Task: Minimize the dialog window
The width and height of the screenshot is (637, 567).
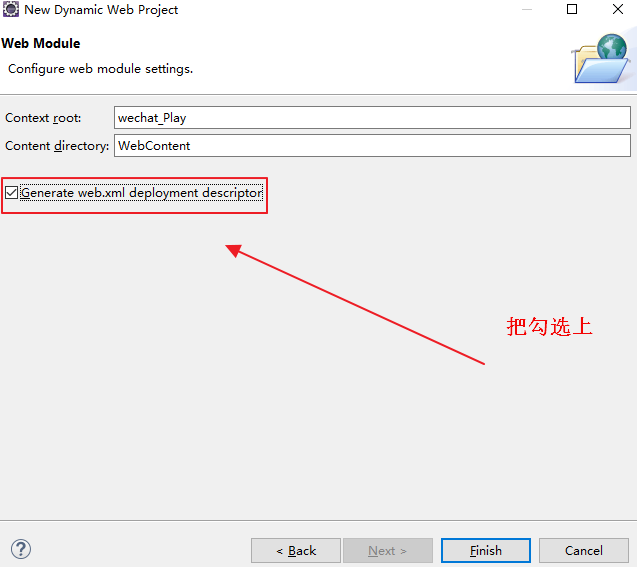Action: (x=527, y=9)
